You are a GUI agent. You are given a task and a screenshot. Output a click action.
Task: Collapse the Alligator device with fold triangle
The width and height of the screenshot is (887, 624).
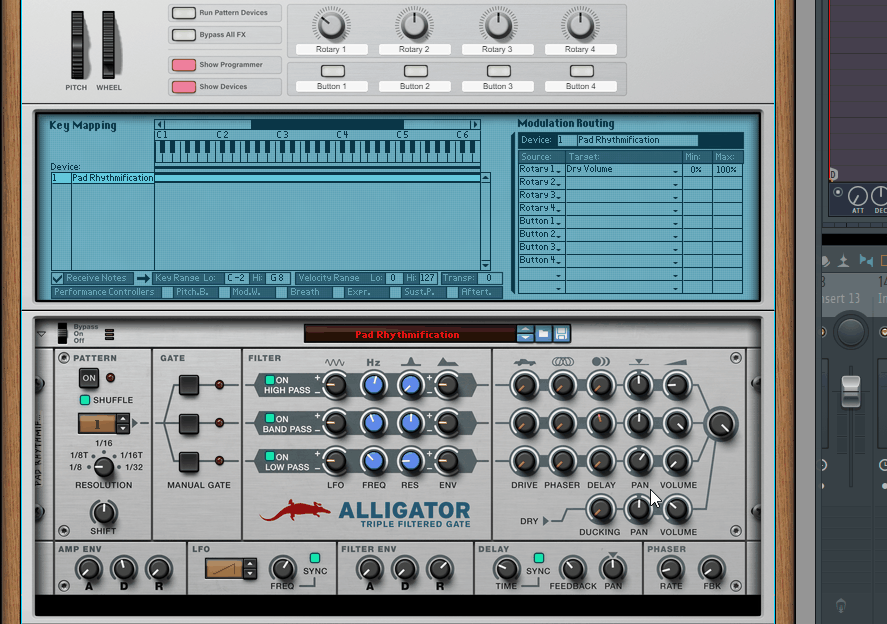pyautogui.click(x=41, y=334)
